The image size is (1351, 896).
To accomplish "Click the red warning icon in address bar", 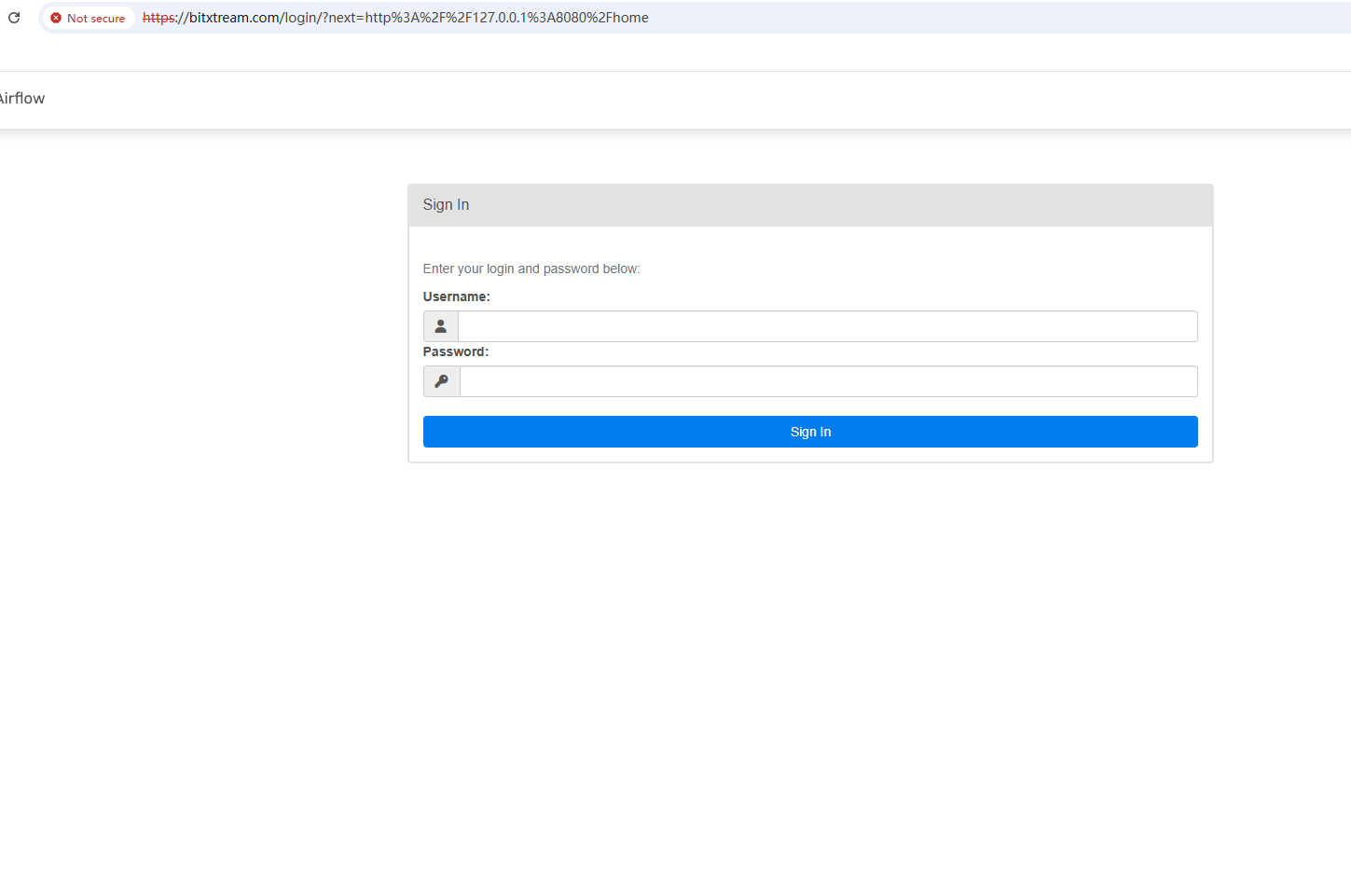I will point(56,18).
